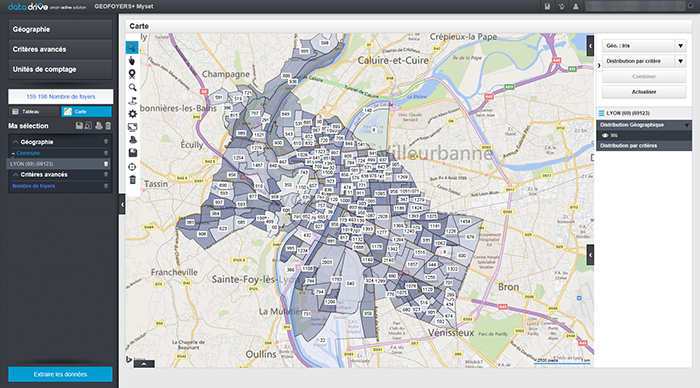Open the Unités de comptage menu
Image resolution: width=700 pixels, height=388 pixels.
[x=60, y=70]
